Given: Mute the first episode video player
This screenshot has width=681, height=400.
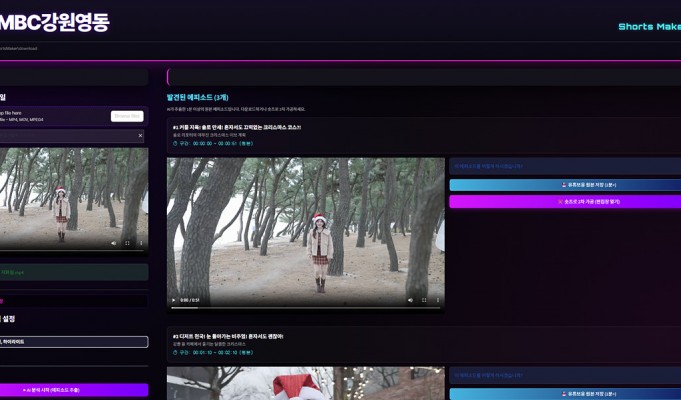Looking at the screenshot, I should (410, 300).
